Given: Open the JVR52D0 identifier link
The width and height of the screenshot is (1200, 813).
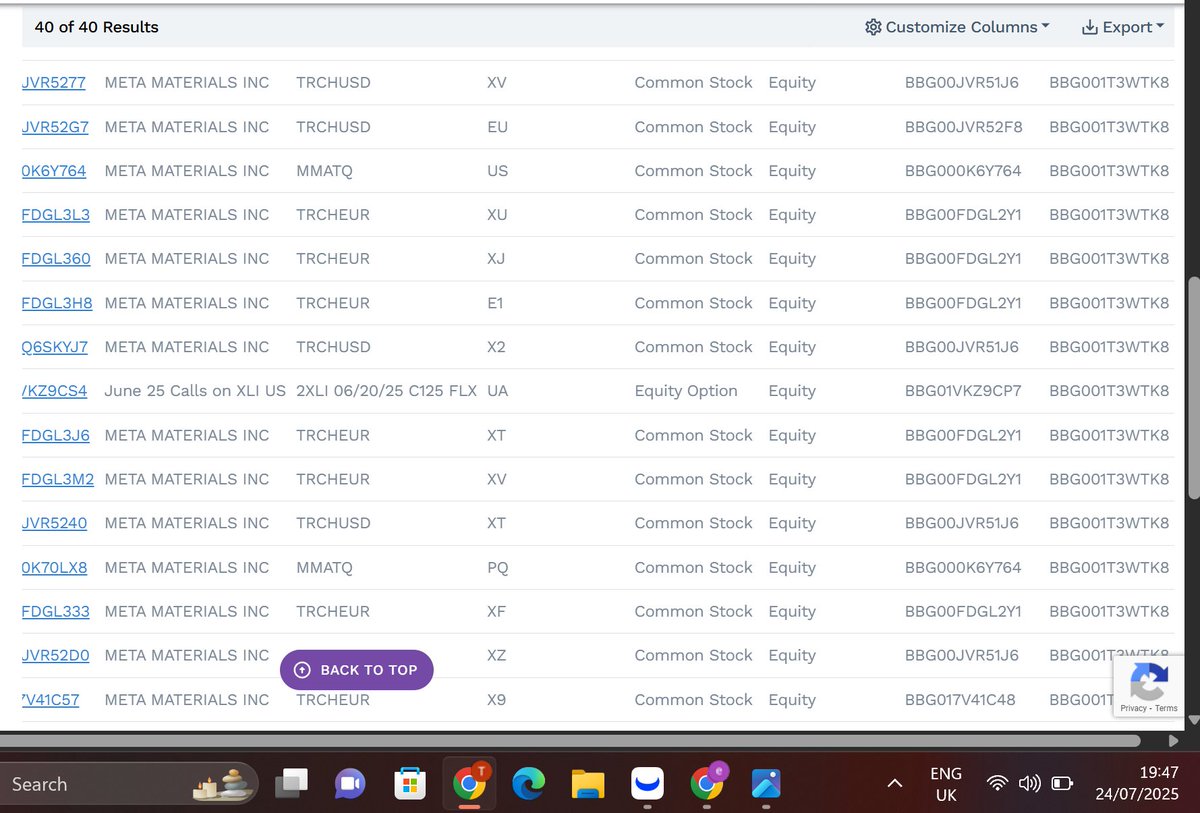Looking at the screenshot, I should [x=56, y=655].
